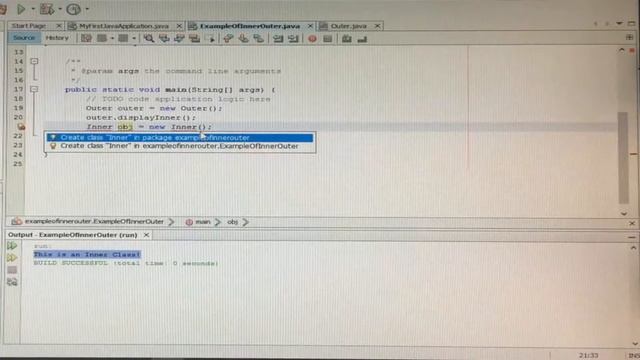The height and width of the screenshot is (360, 640).
Task: Minimize the Output window
Action: tap(632, 237)
